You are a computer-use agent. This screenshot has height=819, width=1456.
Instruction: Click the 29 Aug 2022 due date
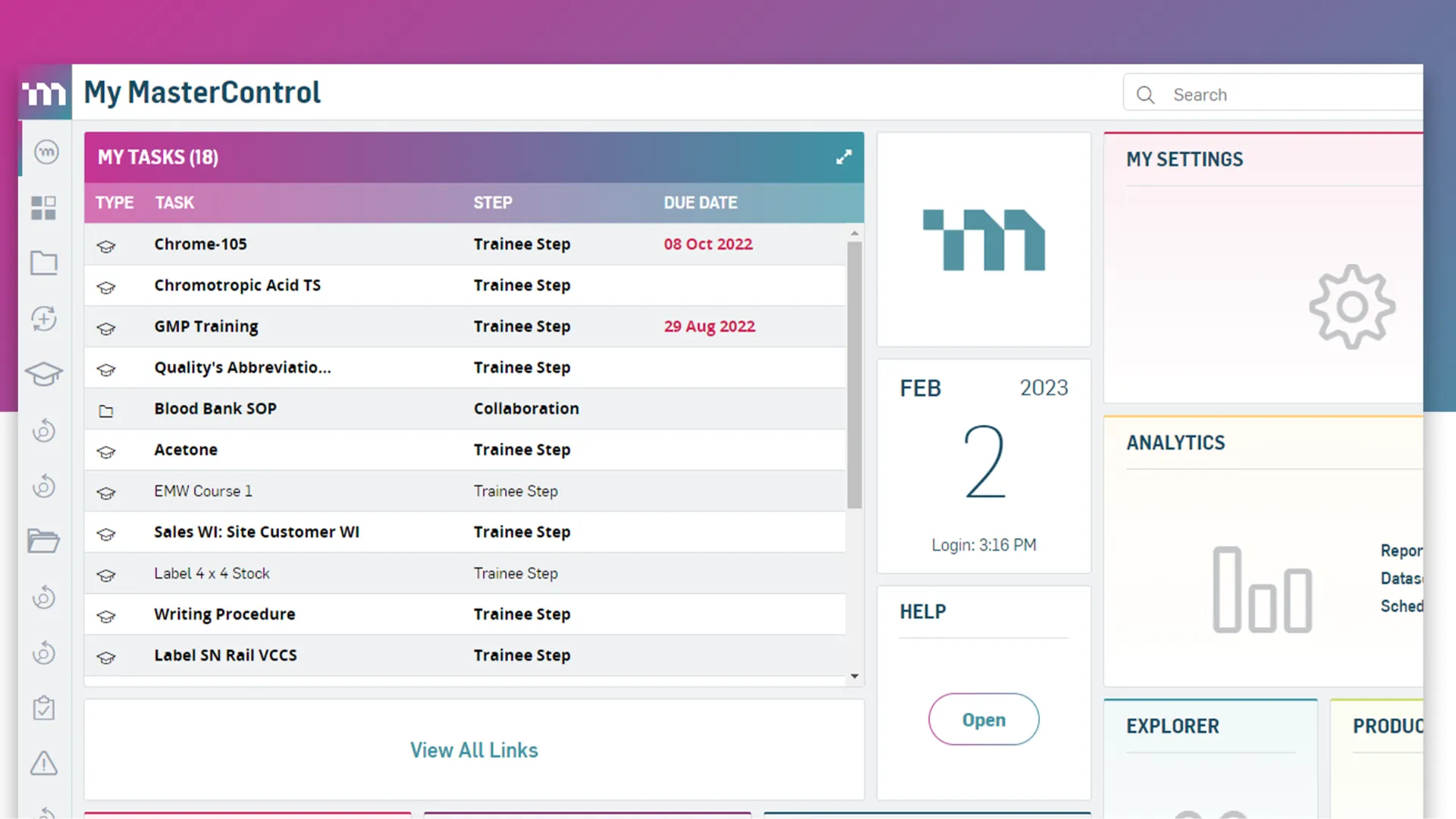click(x=710, y=326)
